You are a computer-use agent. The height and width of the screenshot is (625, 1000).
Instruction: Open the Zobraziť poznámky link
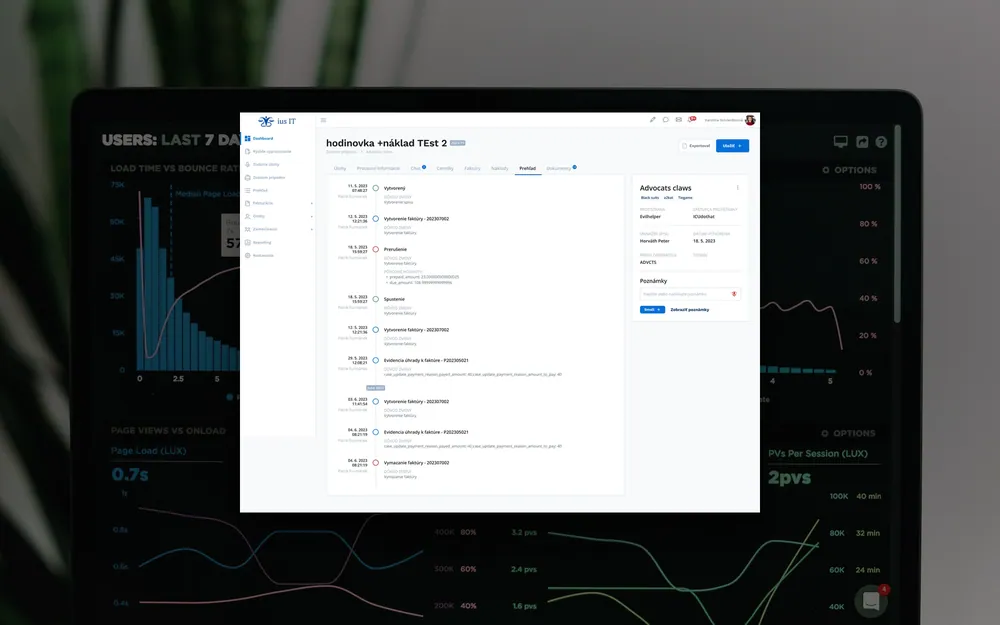click(689, 310)
